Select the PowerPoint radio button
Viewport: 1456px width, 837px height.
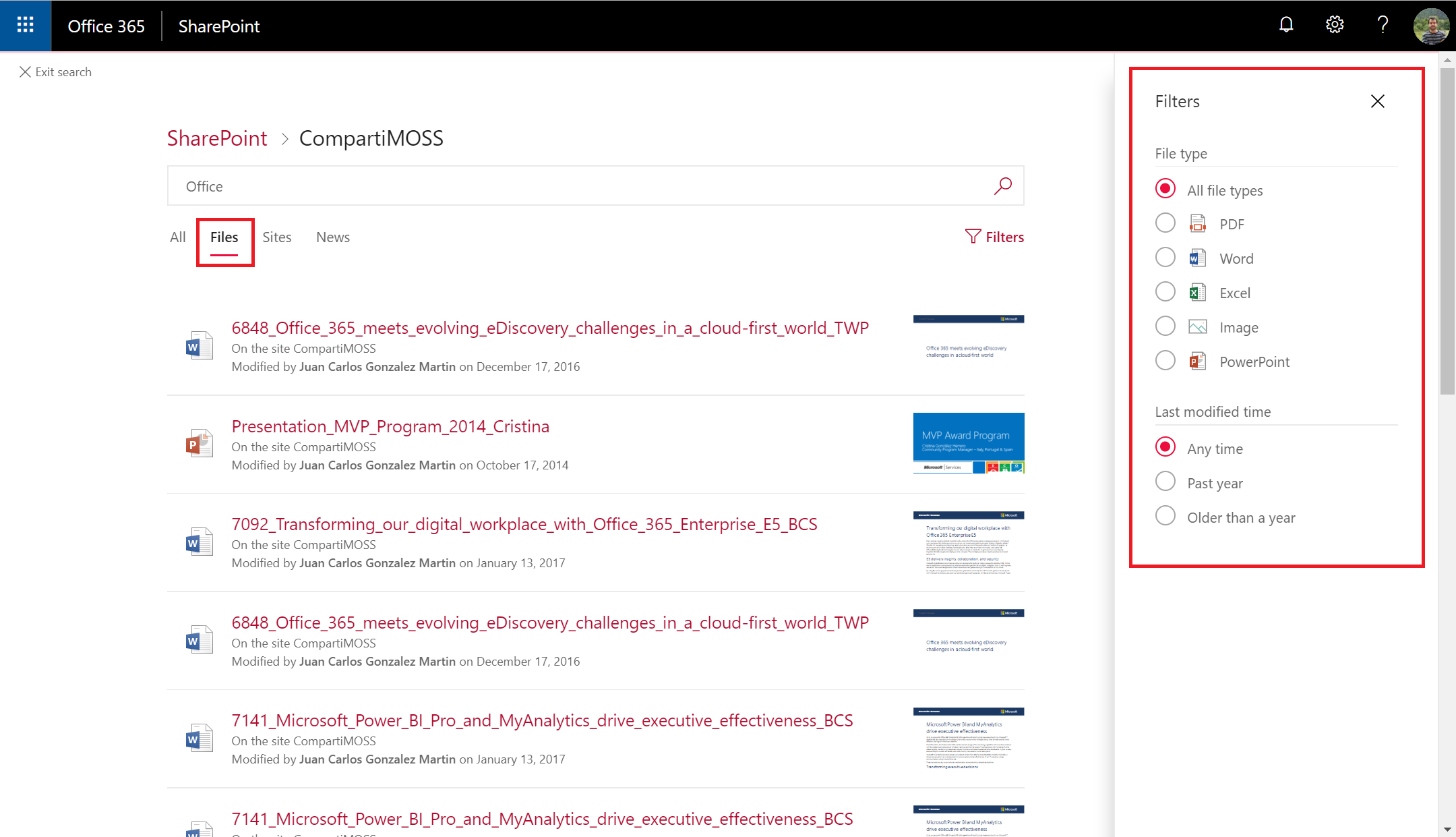click(x=1165, y=360)
